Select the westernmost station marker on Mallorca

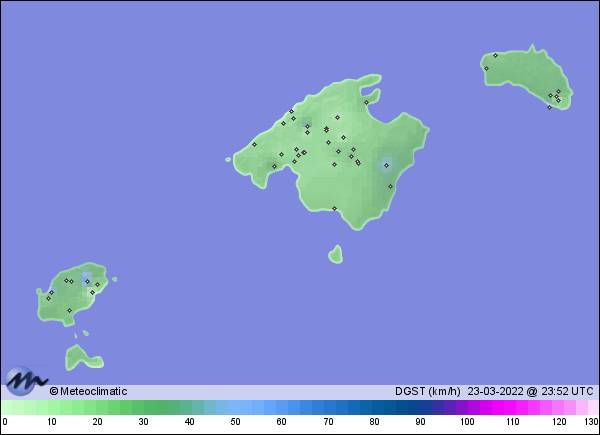point(254,144)
